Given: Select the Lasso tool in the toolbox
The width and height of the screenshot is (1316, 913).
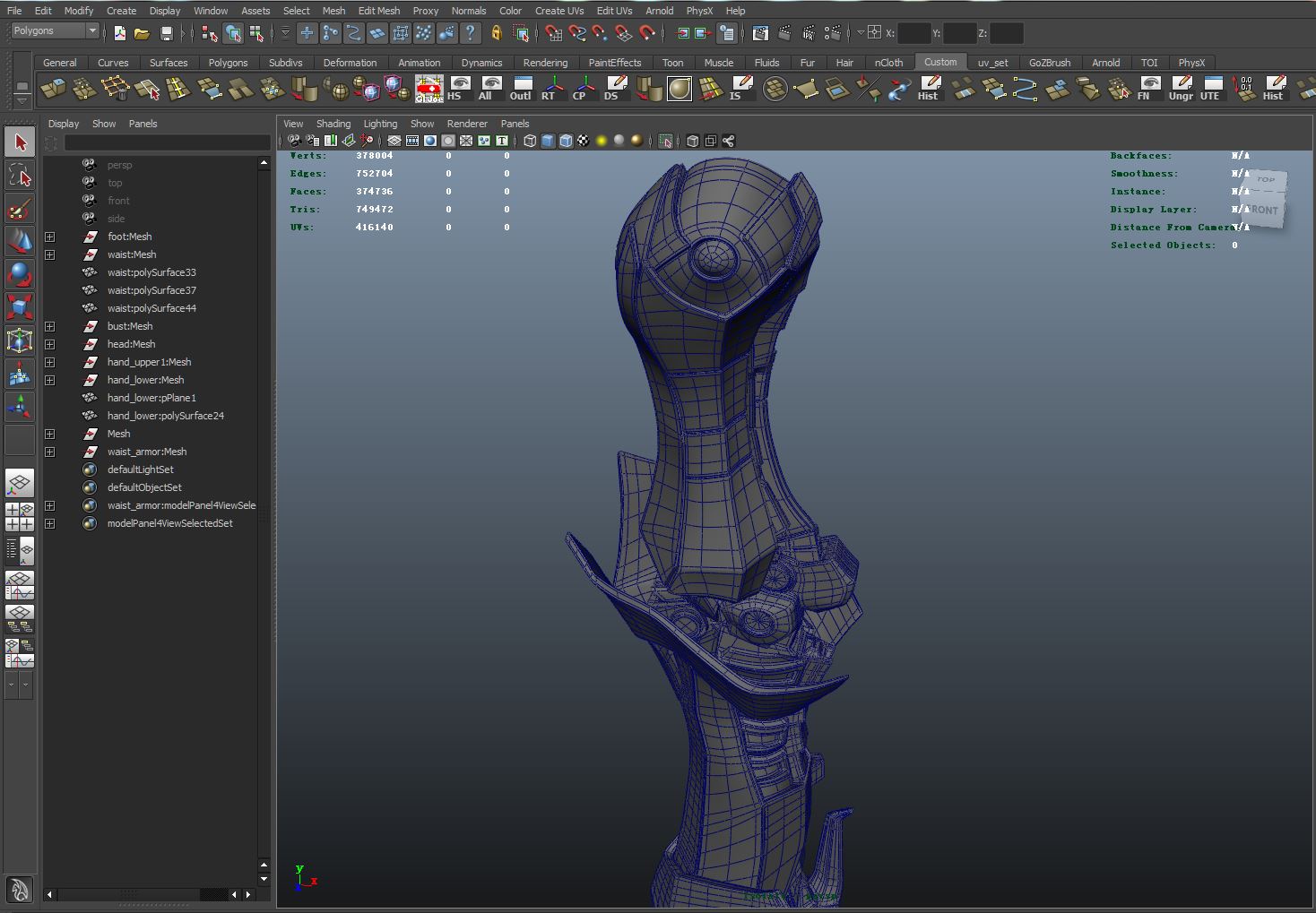Looking at the screenshot, I should (x=20, y=176).
